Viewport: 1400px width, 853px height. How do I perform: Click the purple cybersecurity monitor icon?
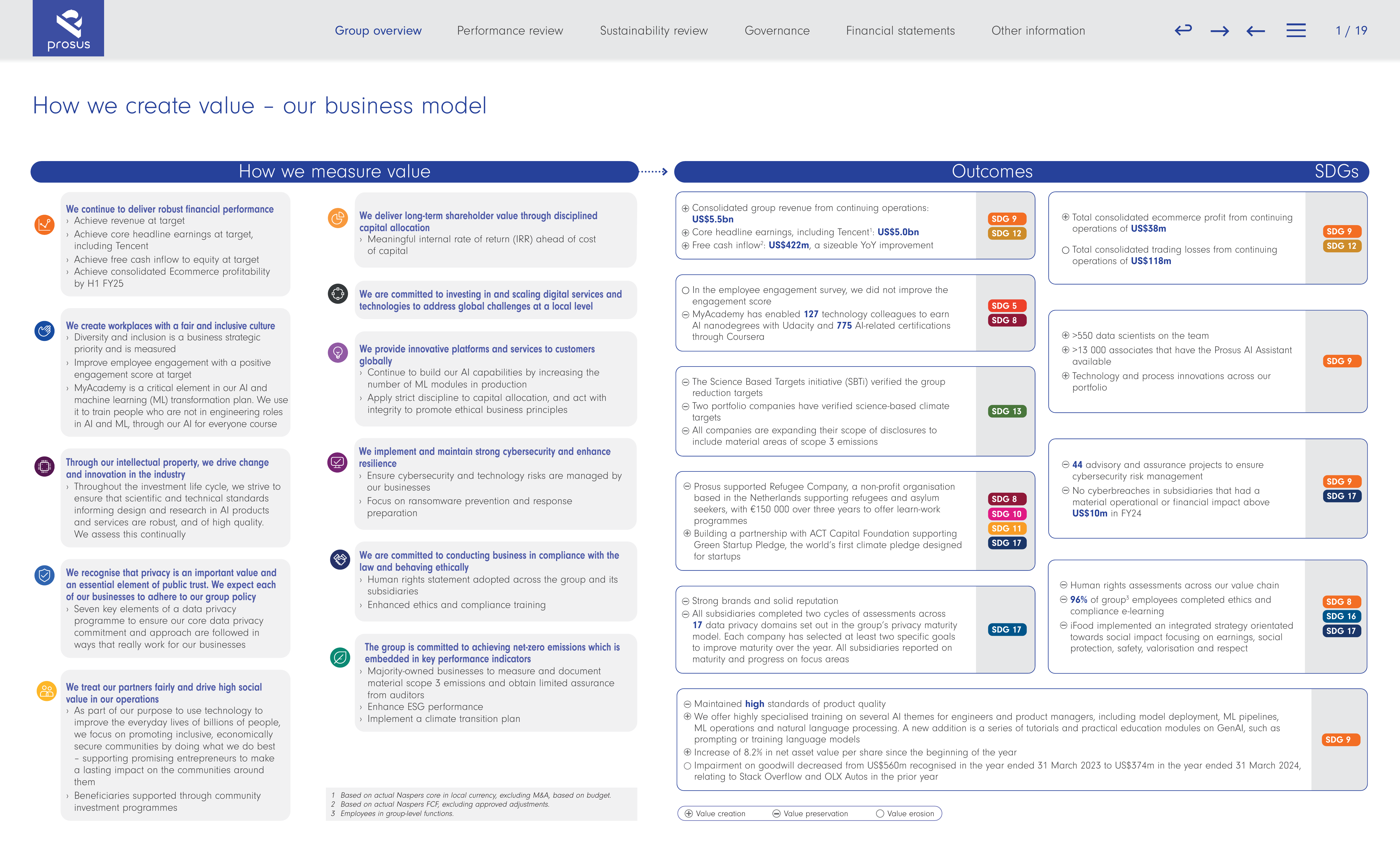pyautogui.click(x=338, y=462)
